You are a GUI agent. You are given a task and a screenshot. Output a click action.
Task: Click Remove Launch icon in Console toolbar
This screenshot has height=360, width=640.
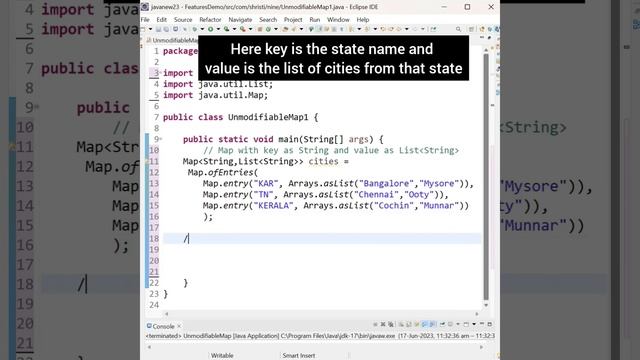[383, 324]
